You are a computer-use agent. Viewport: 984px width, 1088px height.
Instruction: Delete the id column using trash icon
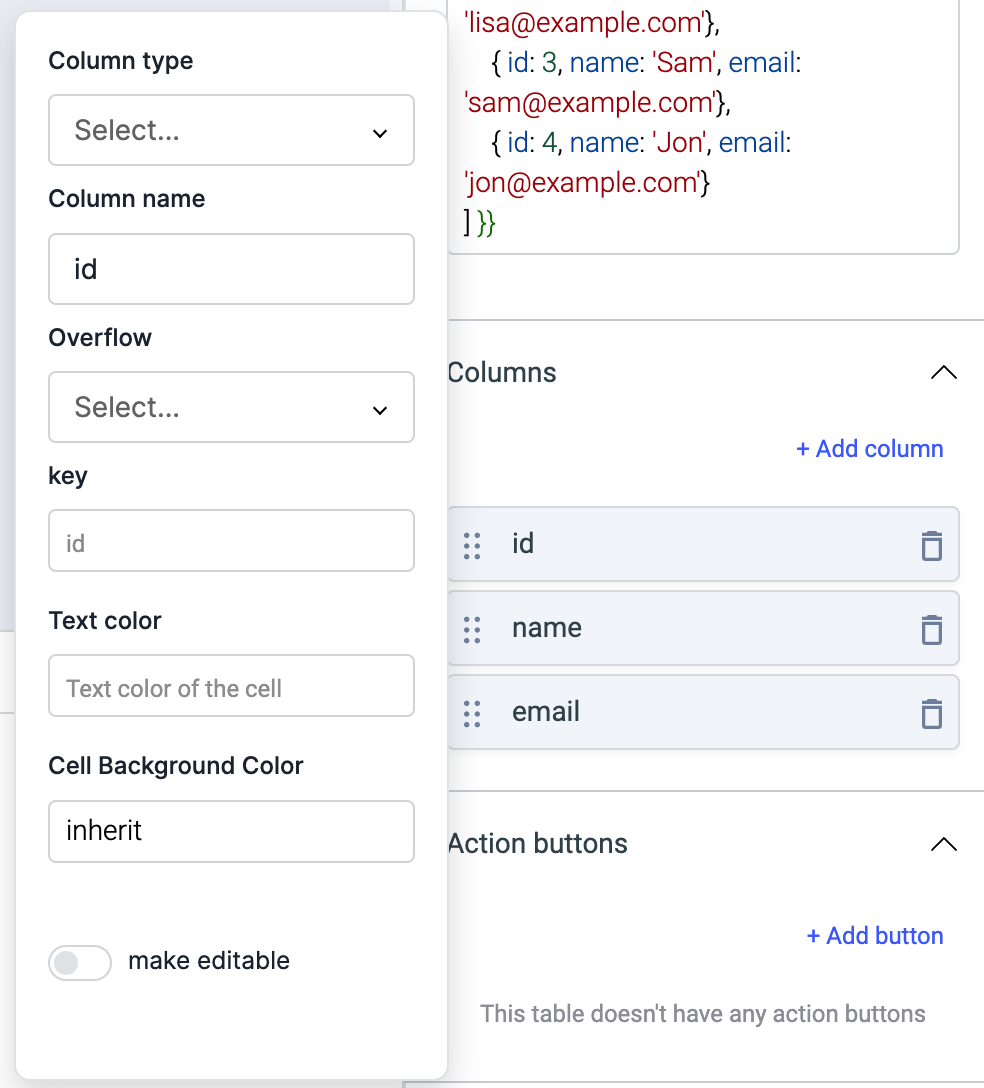(x=931, y=545)
